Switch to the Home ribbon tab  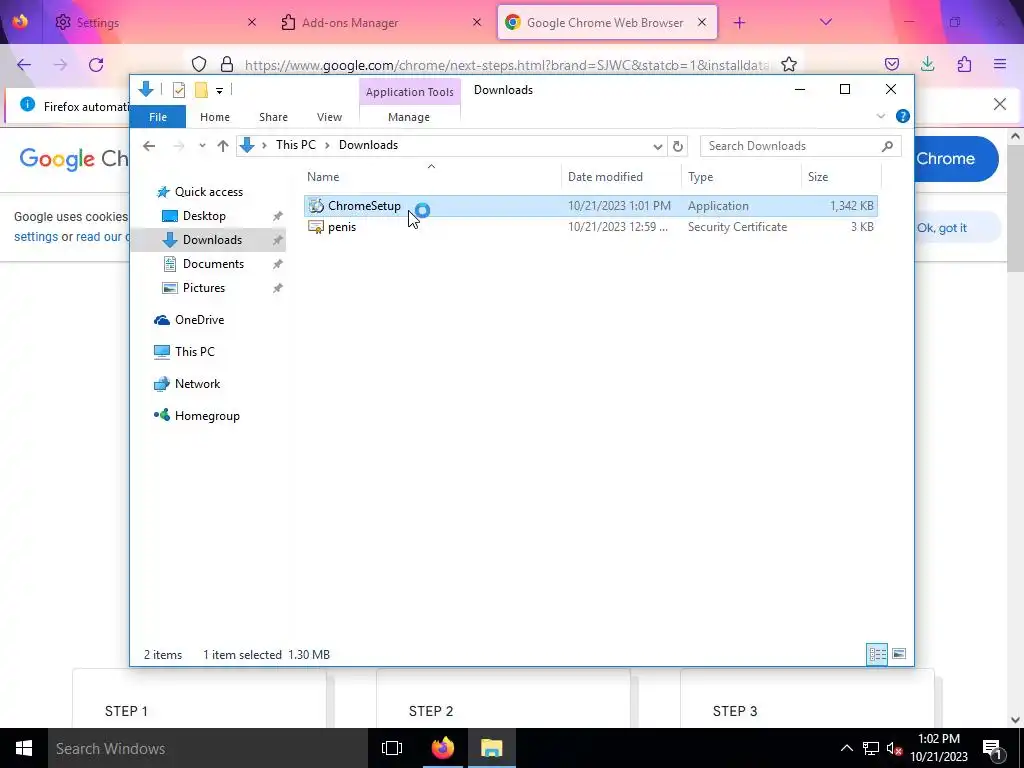coord(215,117)
